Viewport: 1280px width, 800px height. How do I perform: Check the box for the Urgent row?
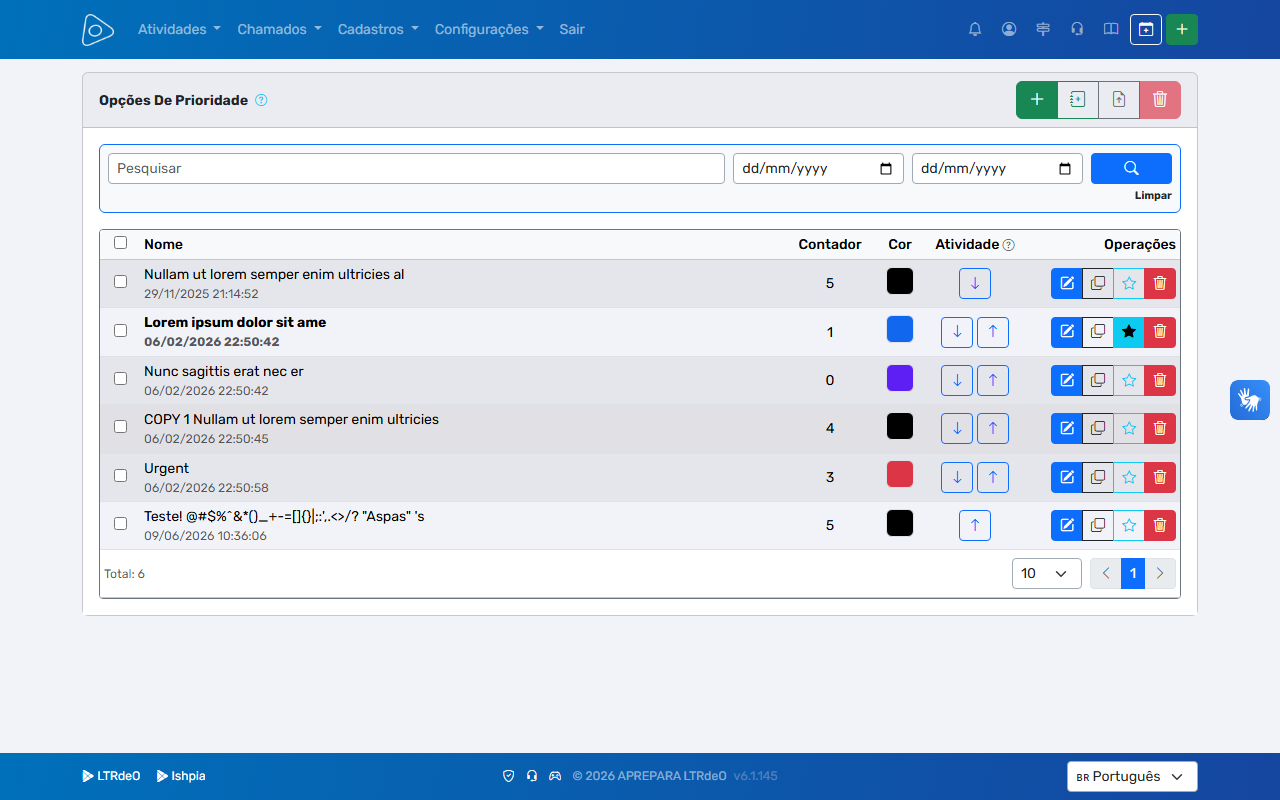click(121, 476)
